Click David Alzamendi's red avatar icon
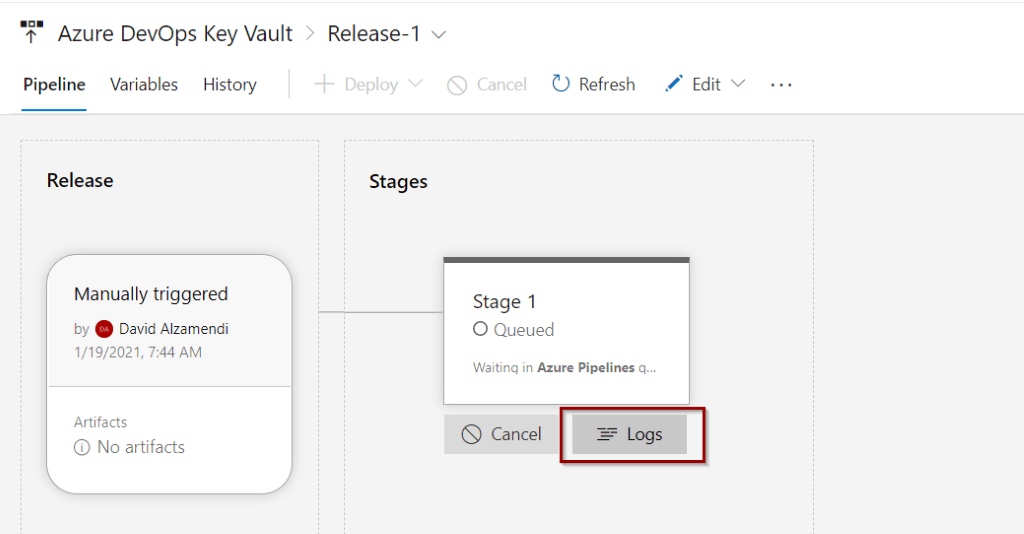This screenshot has height=534, width=1024. (x=104, y=329)
